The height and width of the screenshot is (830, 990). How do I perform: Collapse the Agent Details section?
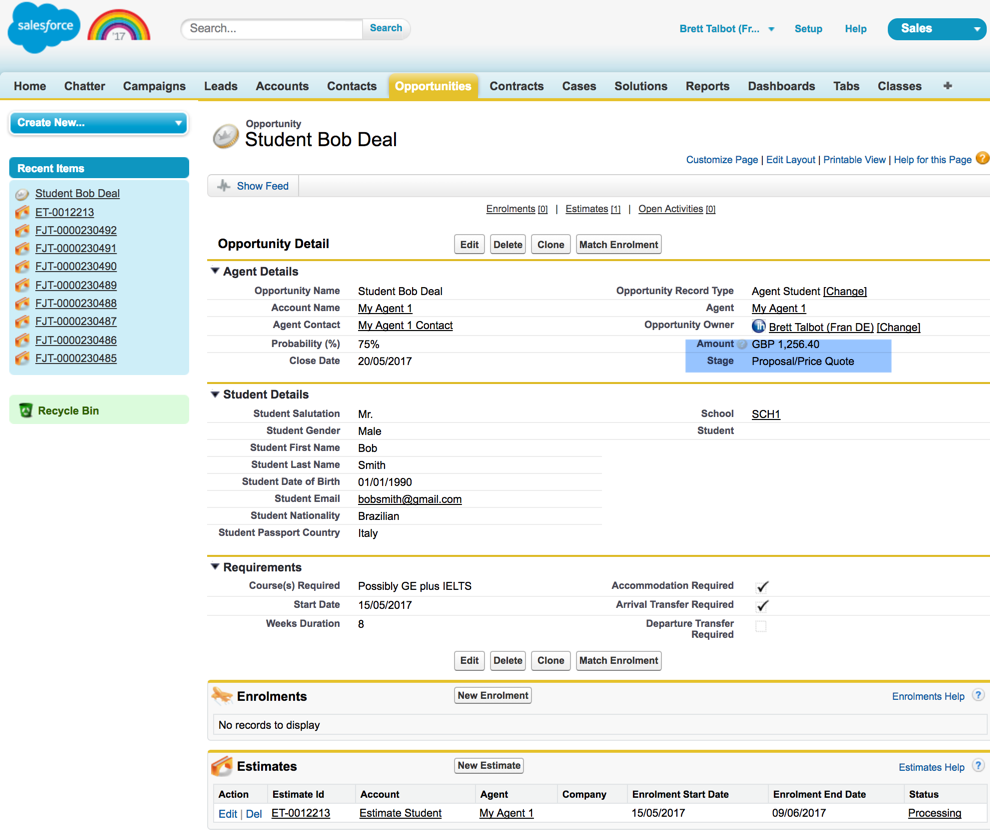coord(215,272)
